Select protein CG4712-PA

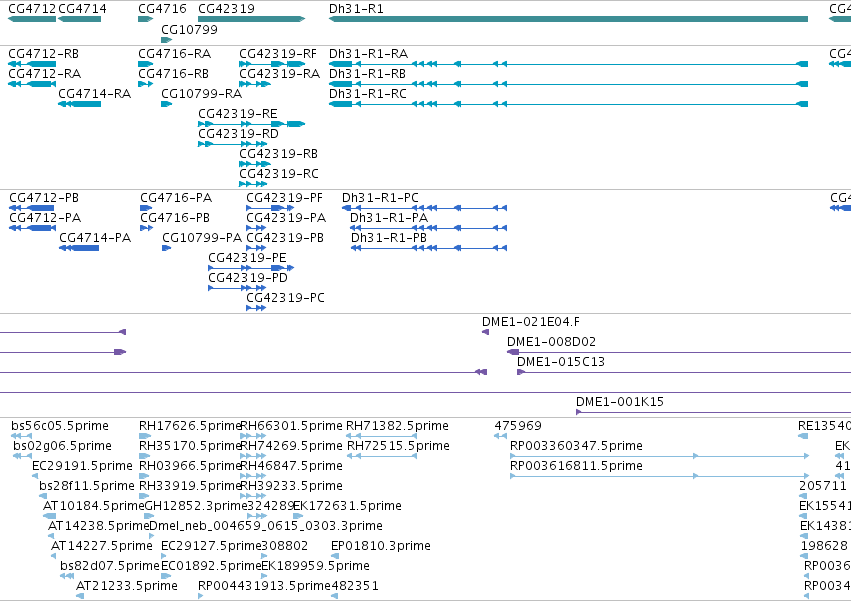(45, 218)
